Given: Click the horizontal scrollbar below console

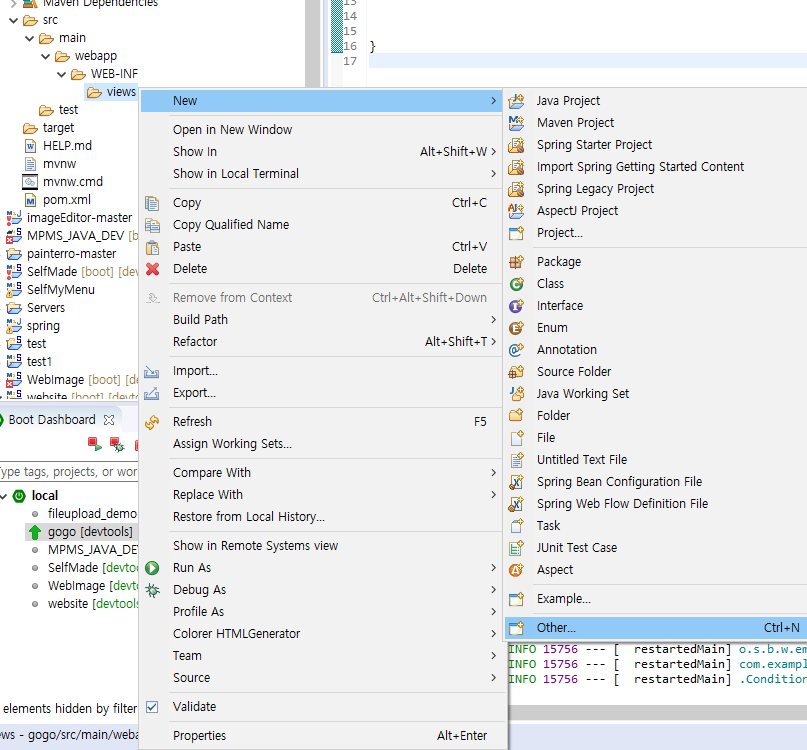Looking at the screenshot, I should coord(657,713).
